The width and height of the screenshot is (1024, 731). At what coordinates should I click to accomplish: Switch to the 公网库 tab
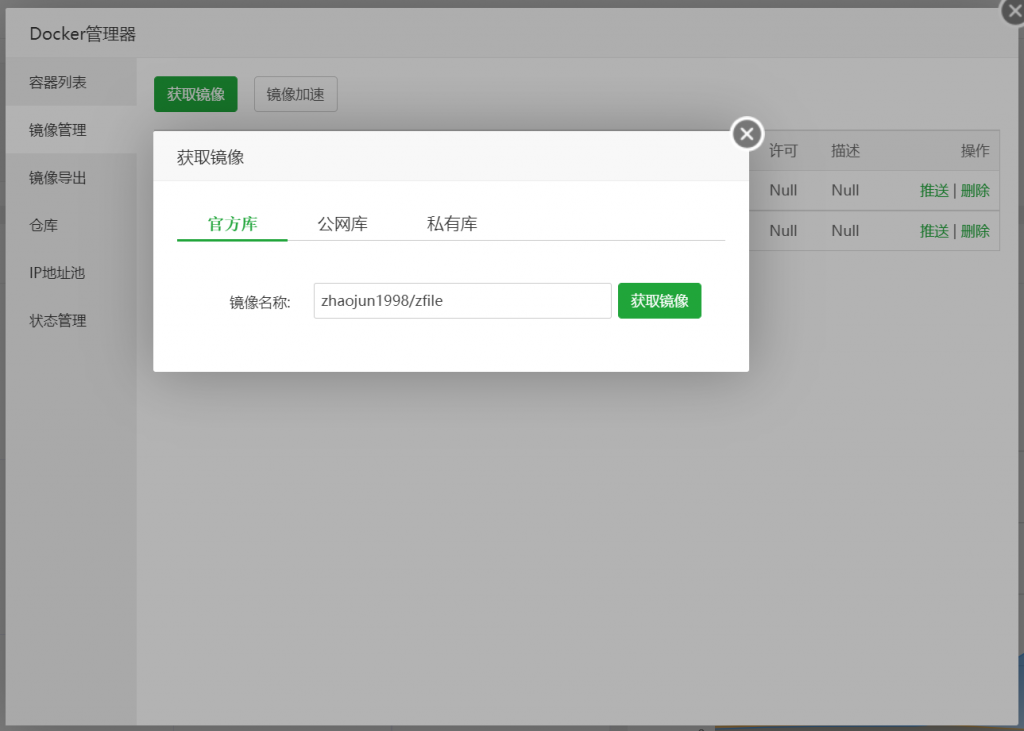(x=341, y=223)
